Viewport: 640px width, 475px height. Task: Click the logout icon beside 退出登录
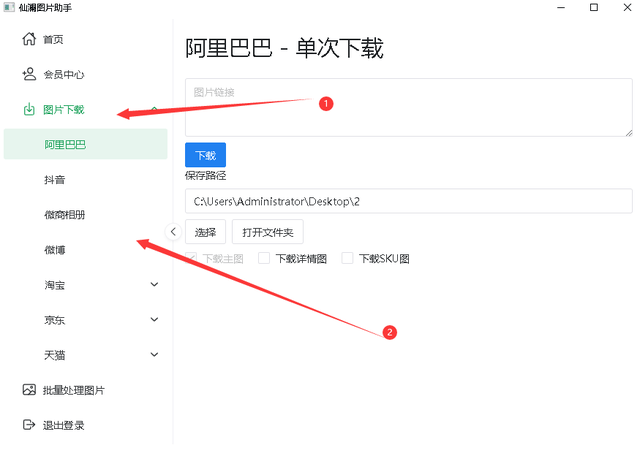[29, 425]
